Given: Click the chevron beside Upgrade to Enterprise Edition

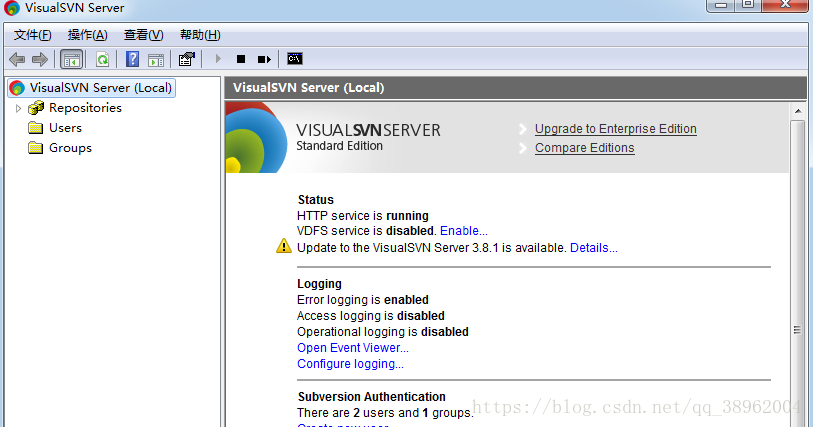Looking at the screenshot, I should click(523, 129).
